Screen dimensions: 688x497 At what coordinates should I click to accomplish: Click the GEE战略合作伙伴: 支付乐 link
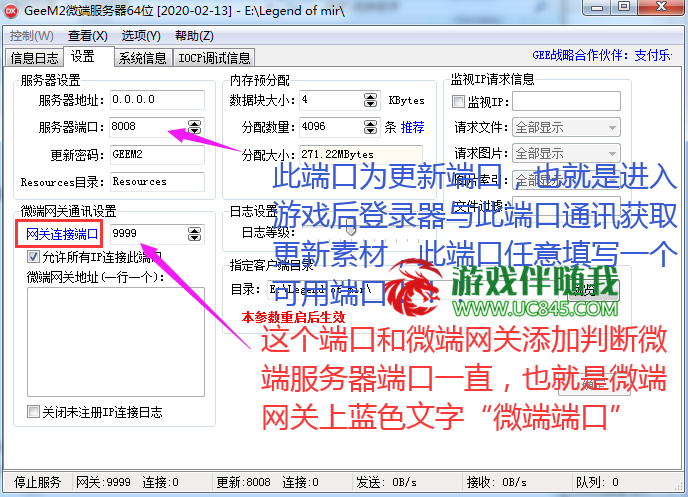pos(602,55)
